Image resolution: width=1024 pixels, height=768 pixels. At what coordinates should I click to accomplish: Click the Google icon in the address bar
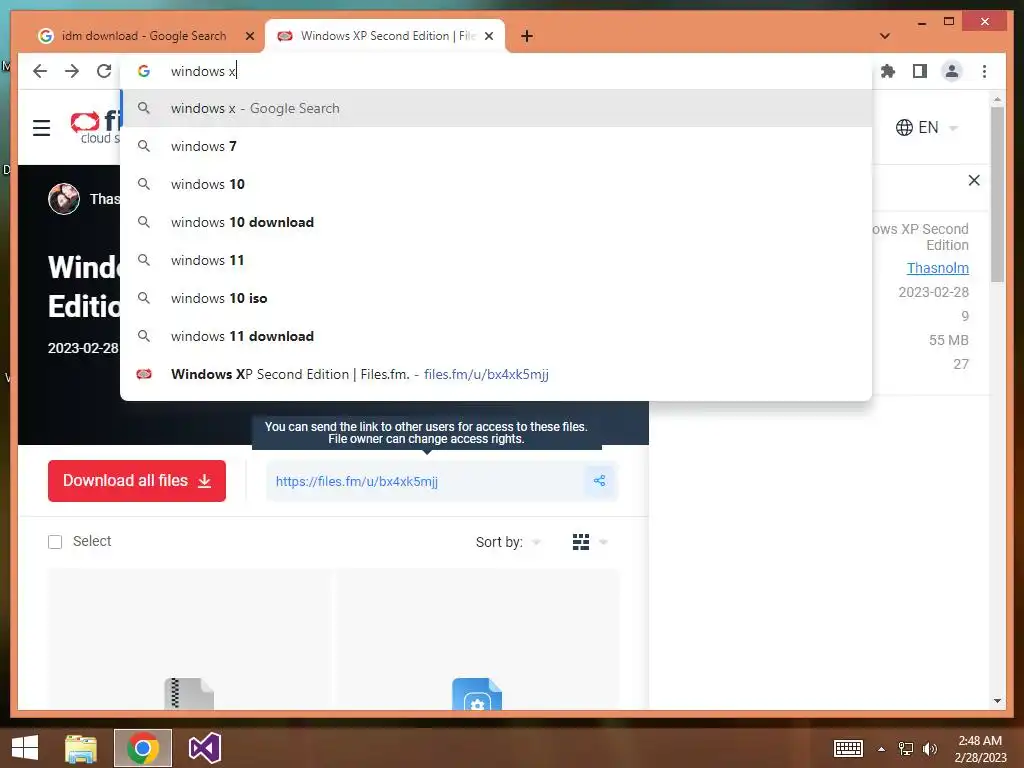(x=144, y=71)
